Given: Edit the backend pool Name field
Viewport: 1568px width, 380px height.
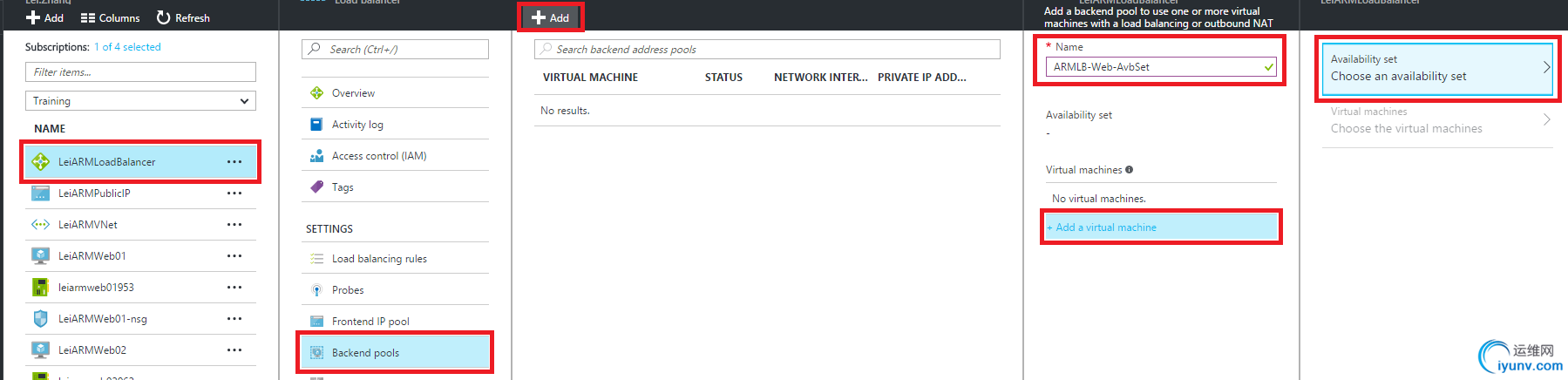Looking at the screenshot, I should coord(1161,67).
